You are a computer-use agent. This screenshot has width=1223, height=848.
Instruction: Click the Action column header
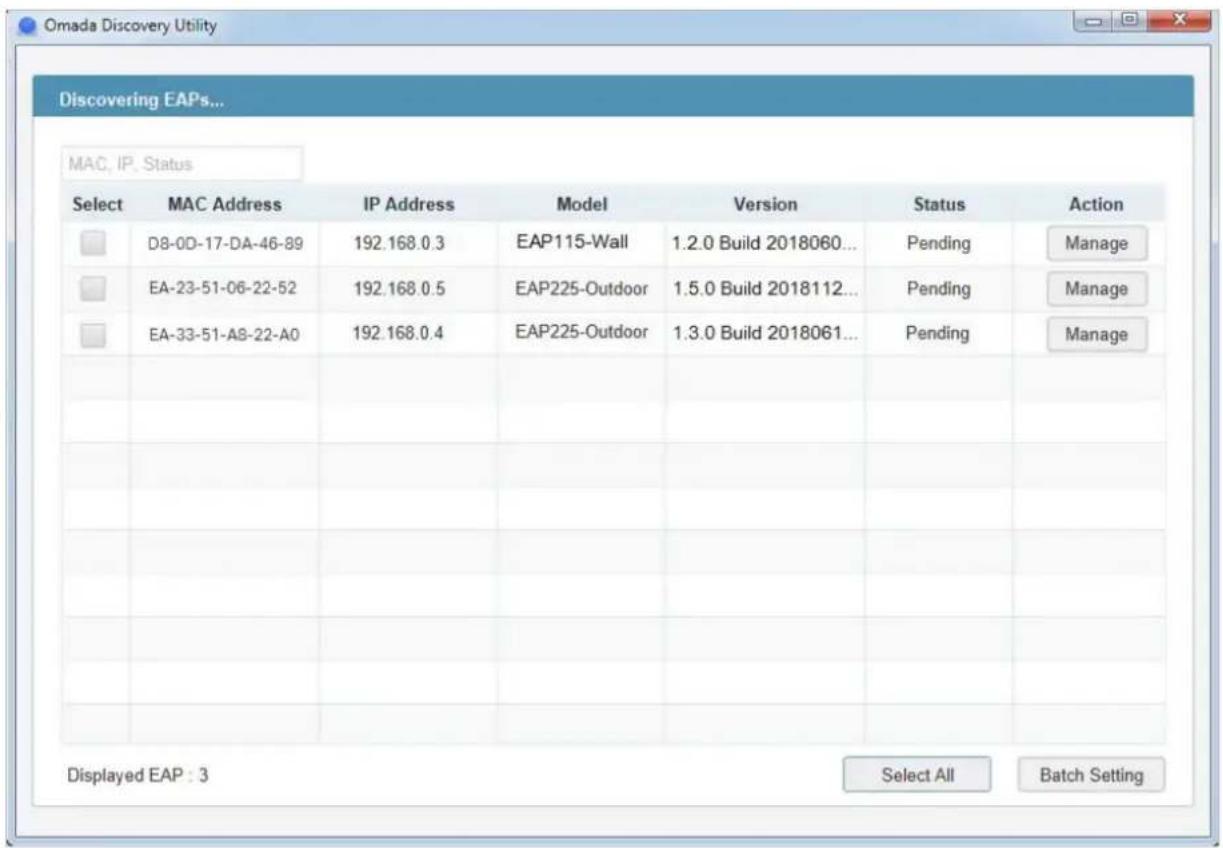pos(1096,204)
